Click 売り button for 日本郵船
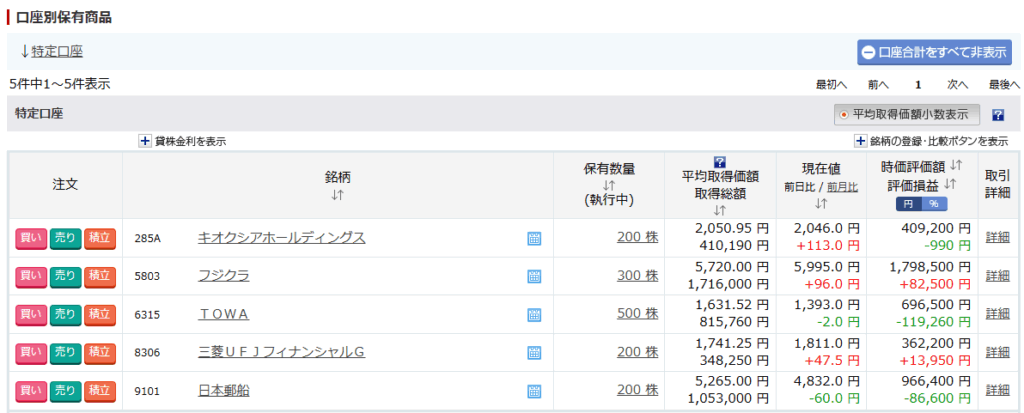Viewport: 1024px width, 413px height. point(65,392)
